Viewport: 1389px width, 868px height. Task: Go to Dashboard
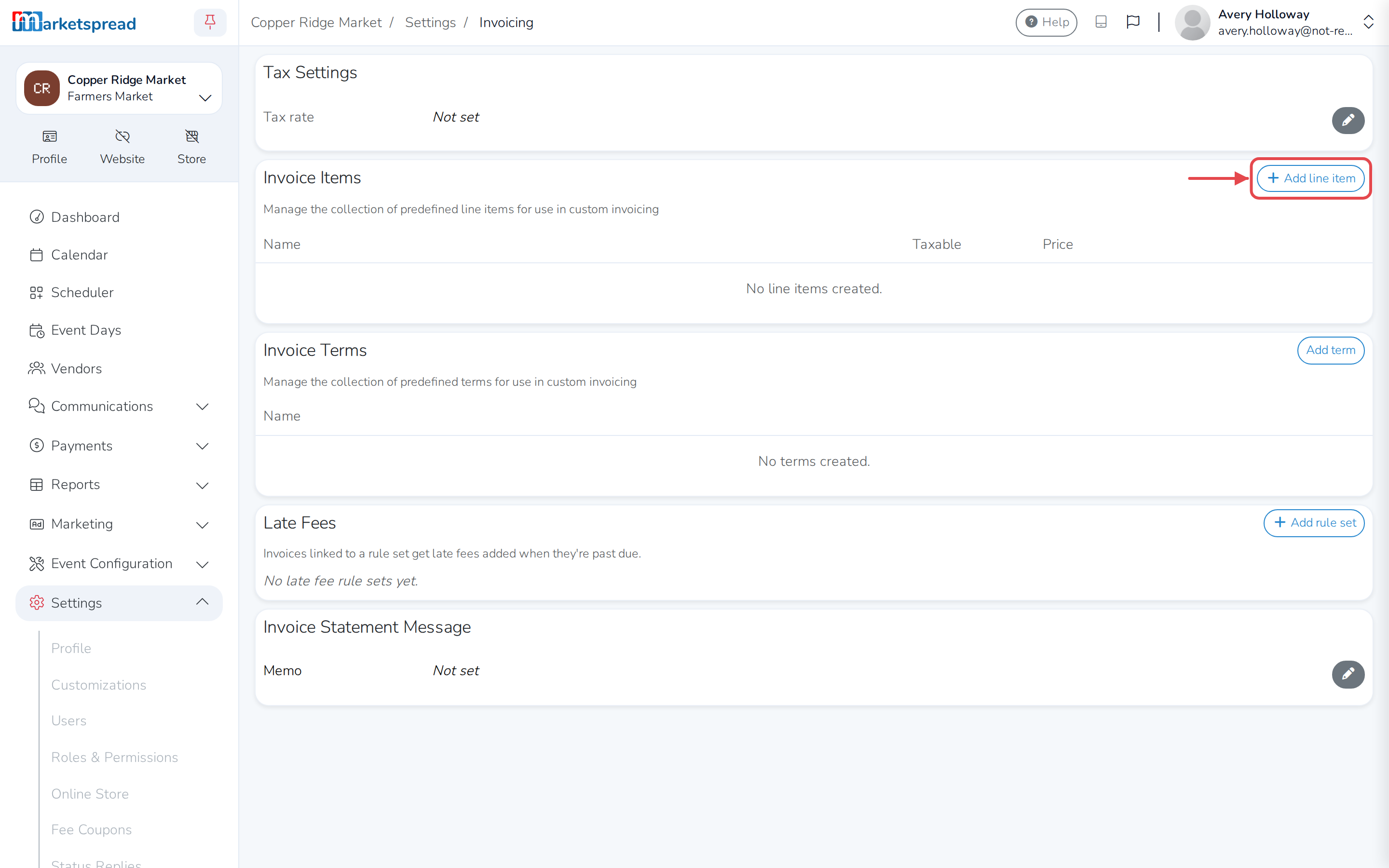pyautogui.click(x=119, y=217)
